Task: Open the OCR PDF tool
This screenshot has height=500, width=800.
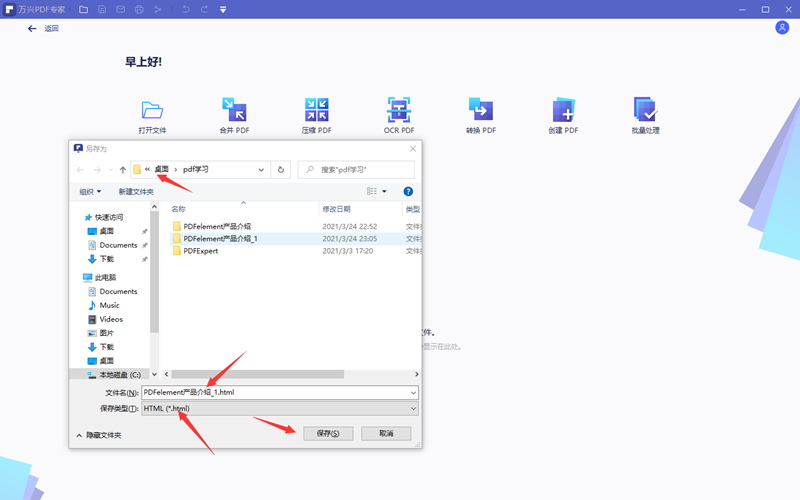Action: coord(398,110)
